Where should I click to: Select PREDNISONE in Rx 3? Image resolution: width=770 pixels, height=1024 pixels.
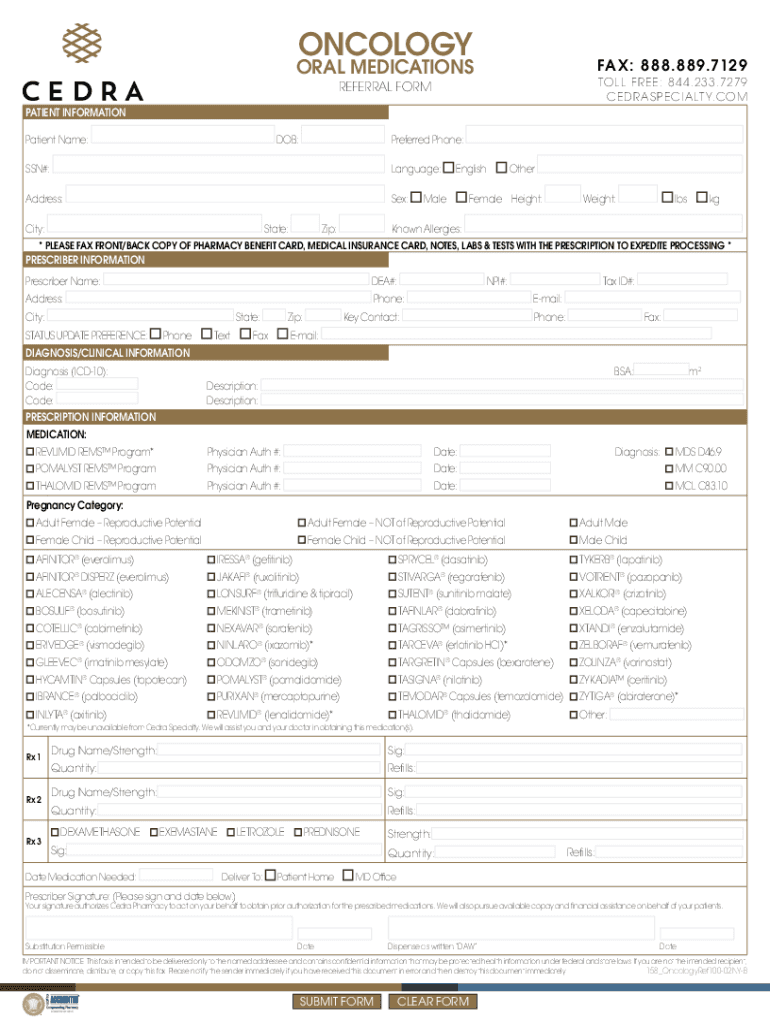(x=298, y=832)
